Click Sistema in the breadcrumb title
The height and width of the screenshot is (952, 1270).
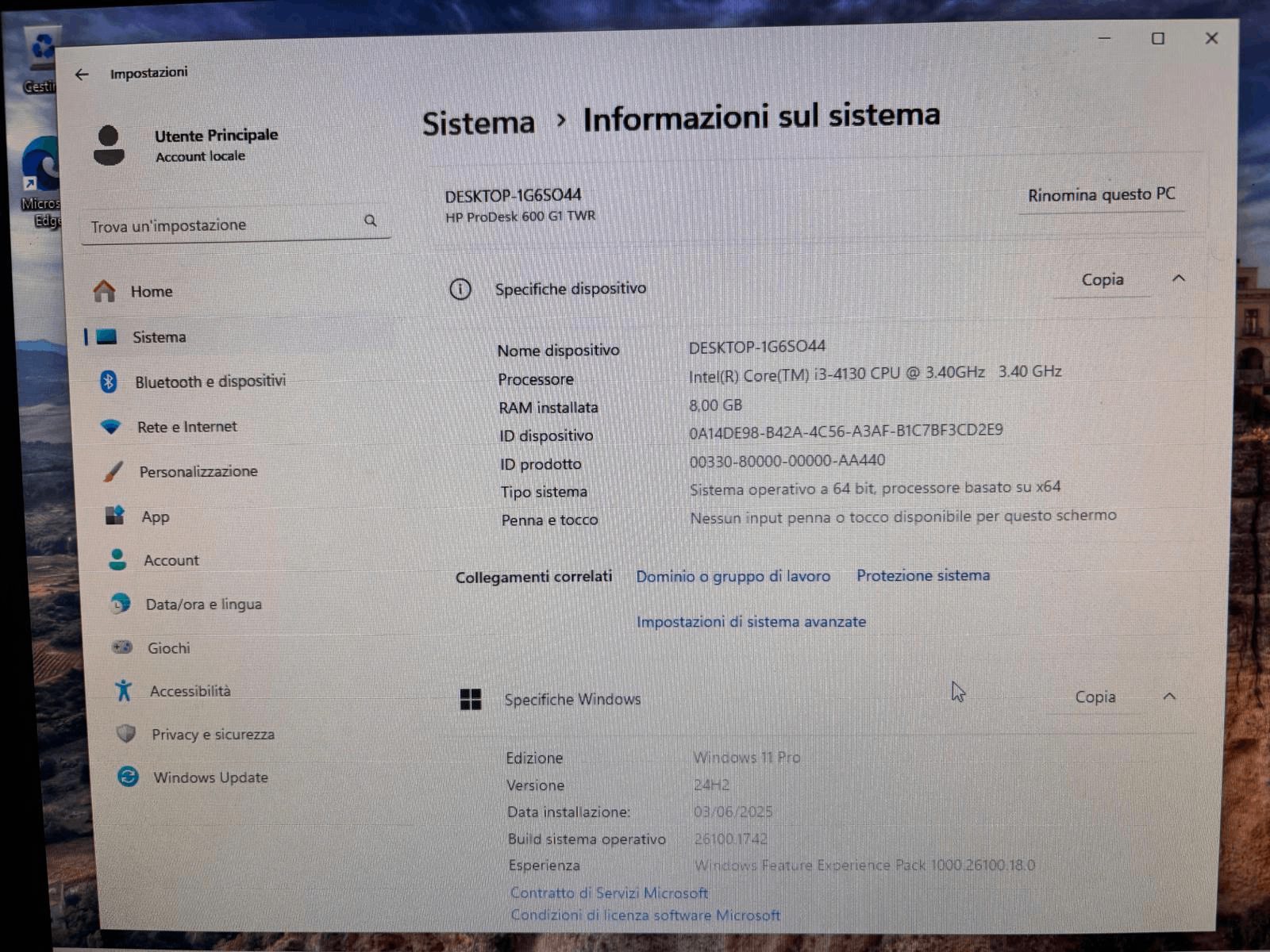[x=479, y=123]
